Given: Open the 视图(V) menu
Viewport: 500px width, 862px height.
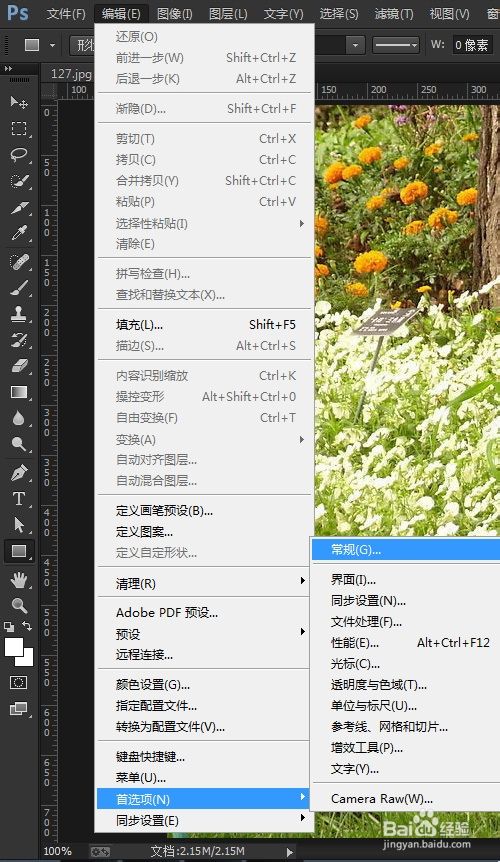Looking at the screenshot, I should click(x=449, y=14).
